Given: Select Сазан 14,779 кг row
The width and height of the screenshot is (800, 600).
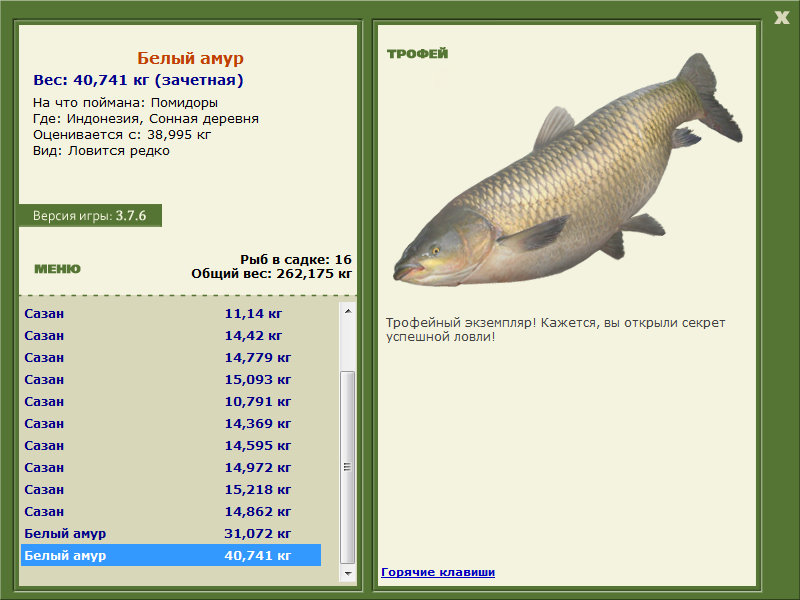Looking at the screenshot, I should [x=171, y=357].
